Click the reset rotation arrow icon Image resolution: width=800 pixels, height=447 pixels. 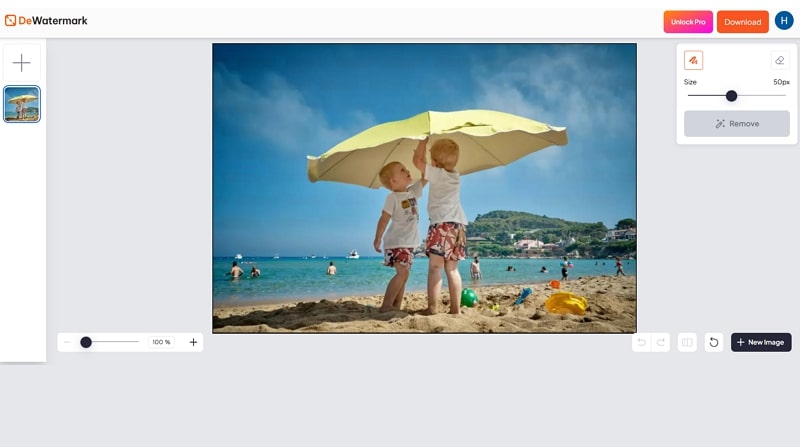tap(714, 342)
